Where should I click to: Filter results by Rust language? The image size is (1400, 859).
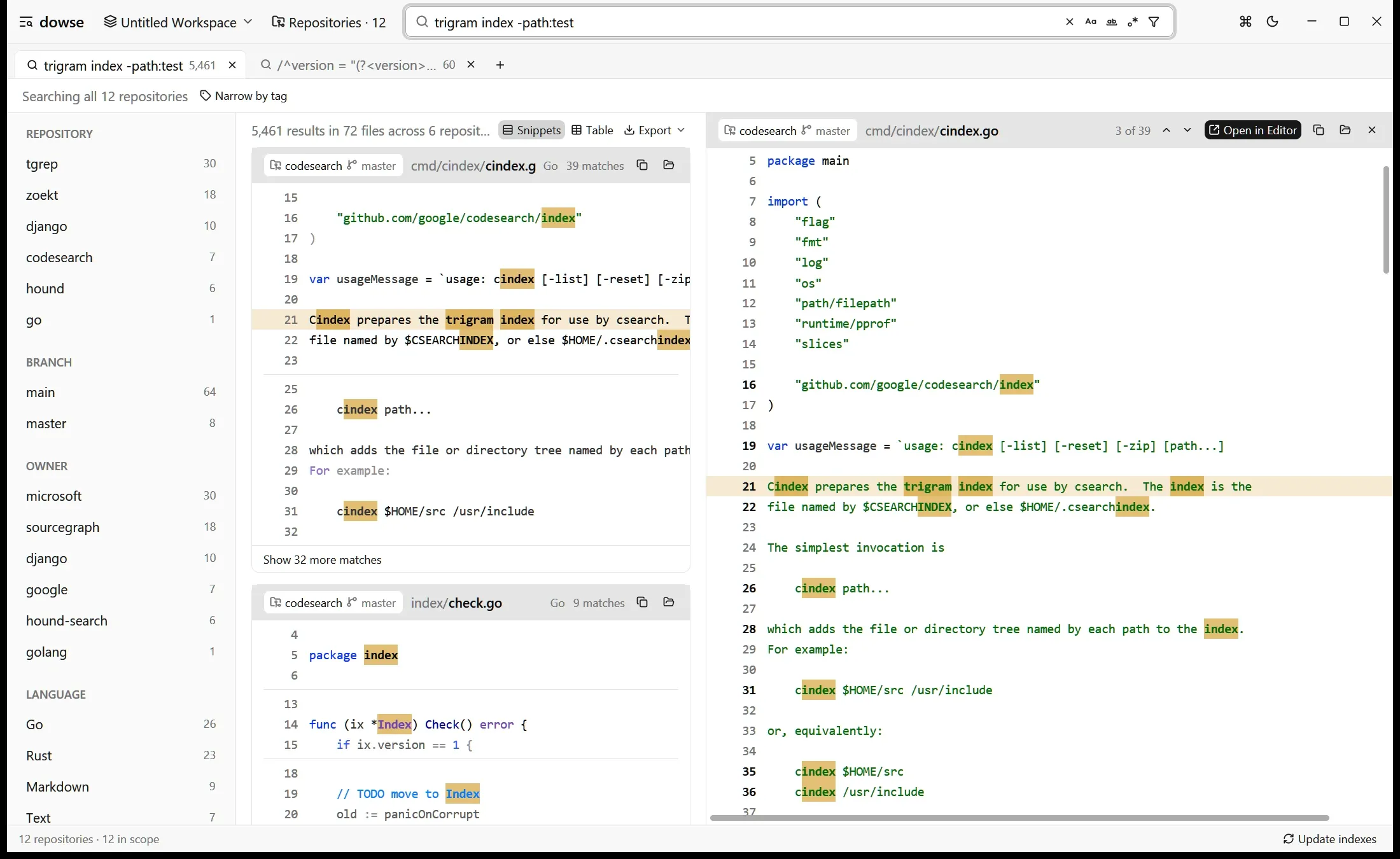click(121, 756)
